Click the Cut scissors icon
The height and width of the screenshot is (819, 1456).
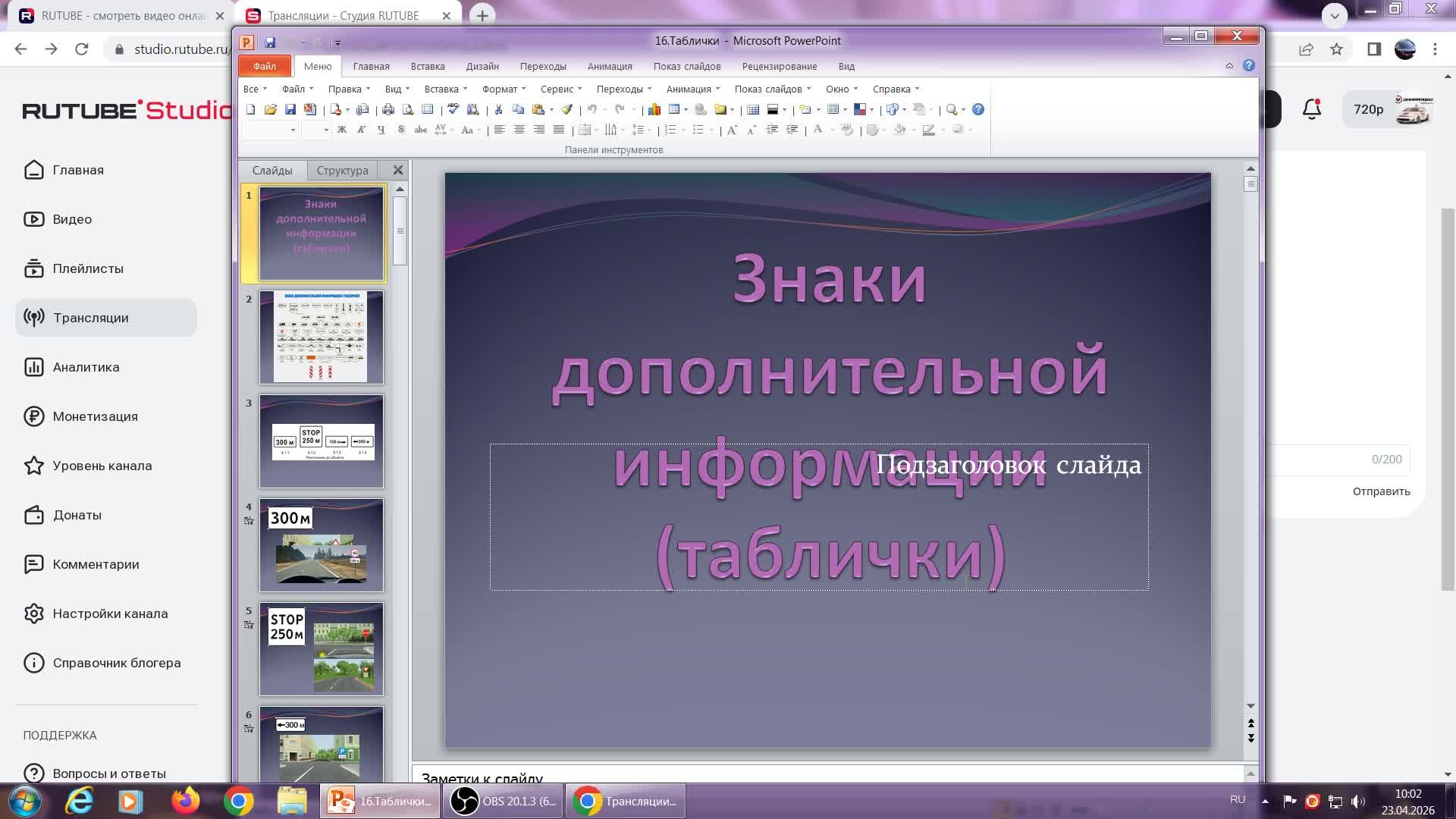tap(498, 110)
